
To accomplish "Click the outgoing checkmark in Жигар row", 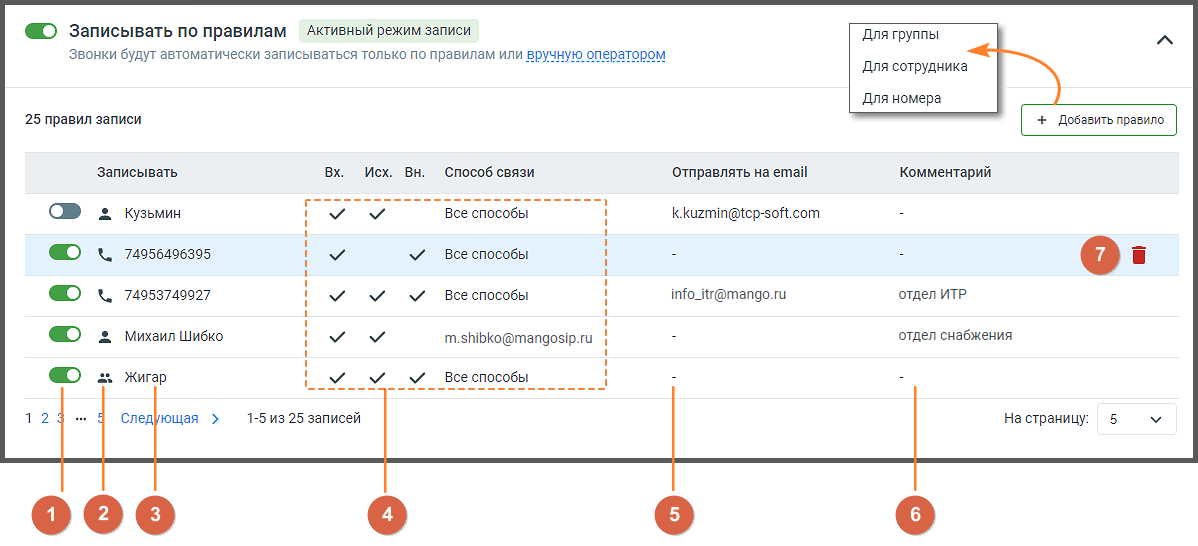I will (377, 377).
